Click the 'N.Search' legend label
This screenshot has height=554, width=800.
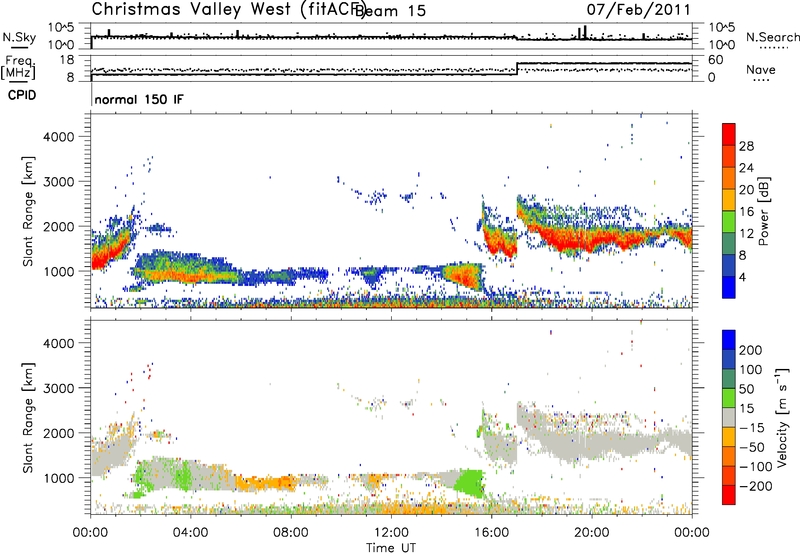coord(772,37)
